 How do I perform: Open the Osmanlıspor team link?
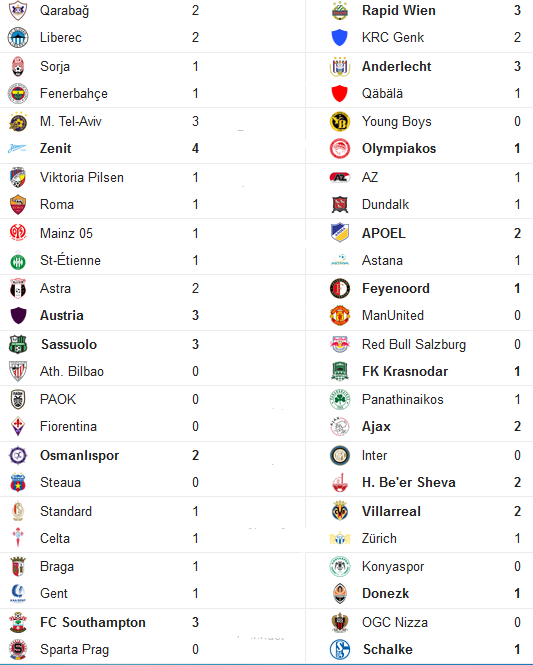click(79, 455)
